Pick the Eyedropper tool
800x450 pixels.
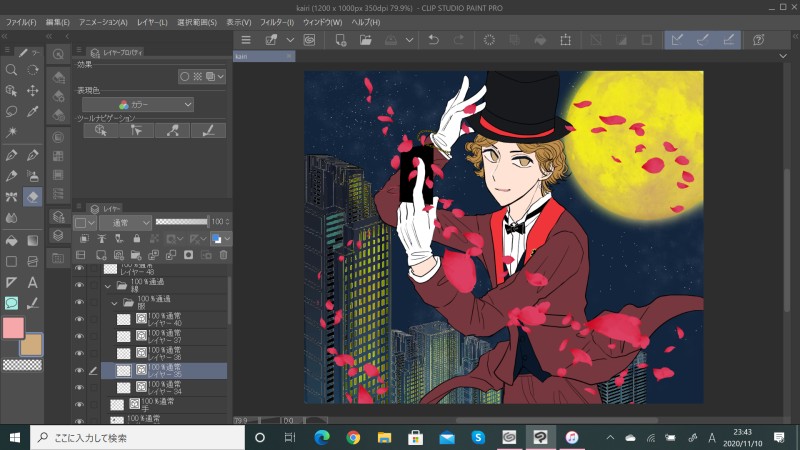point(32,112)
